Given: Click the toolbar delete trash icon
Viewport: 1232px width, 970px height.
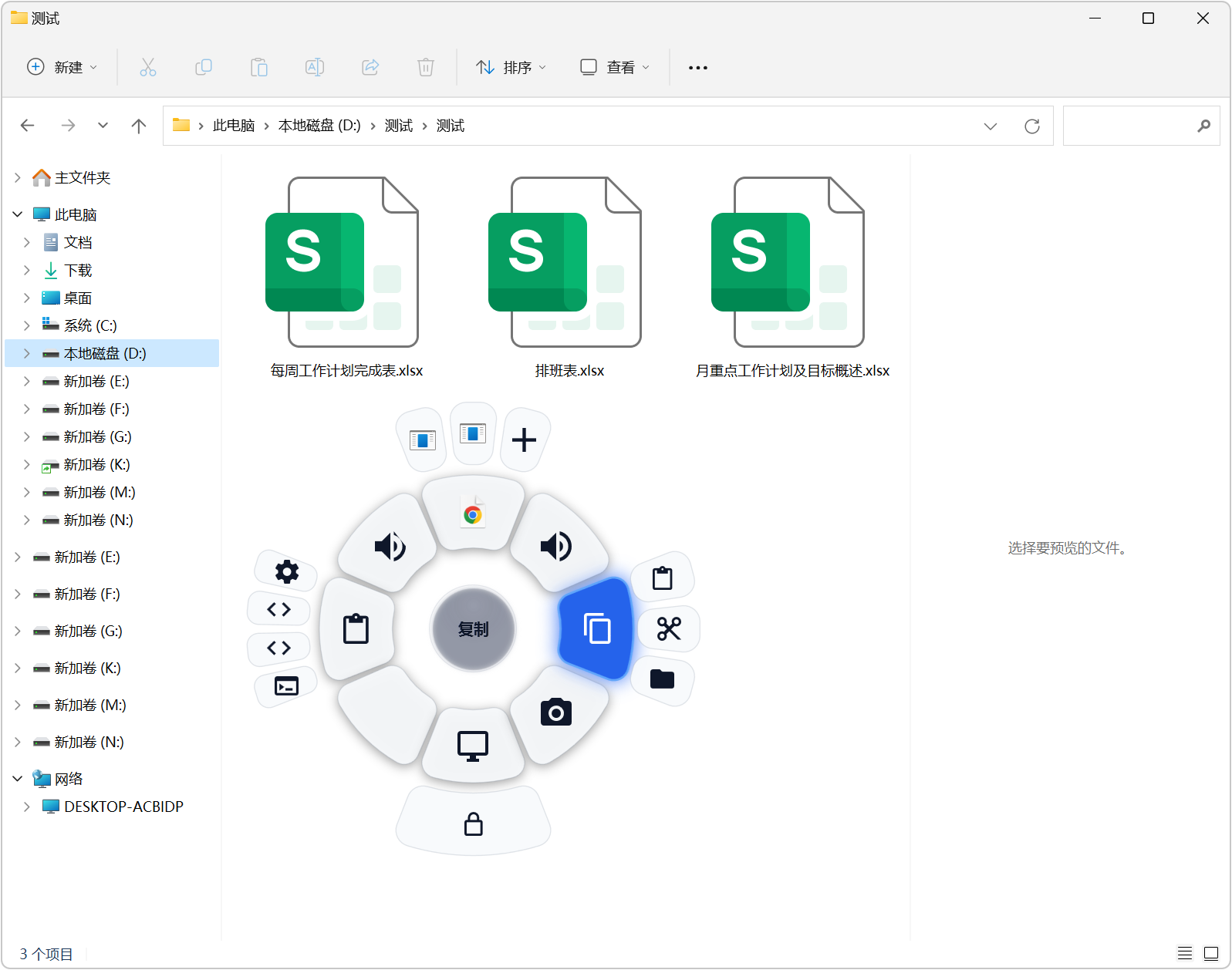Looking at the screenshot, I should 426,67.
